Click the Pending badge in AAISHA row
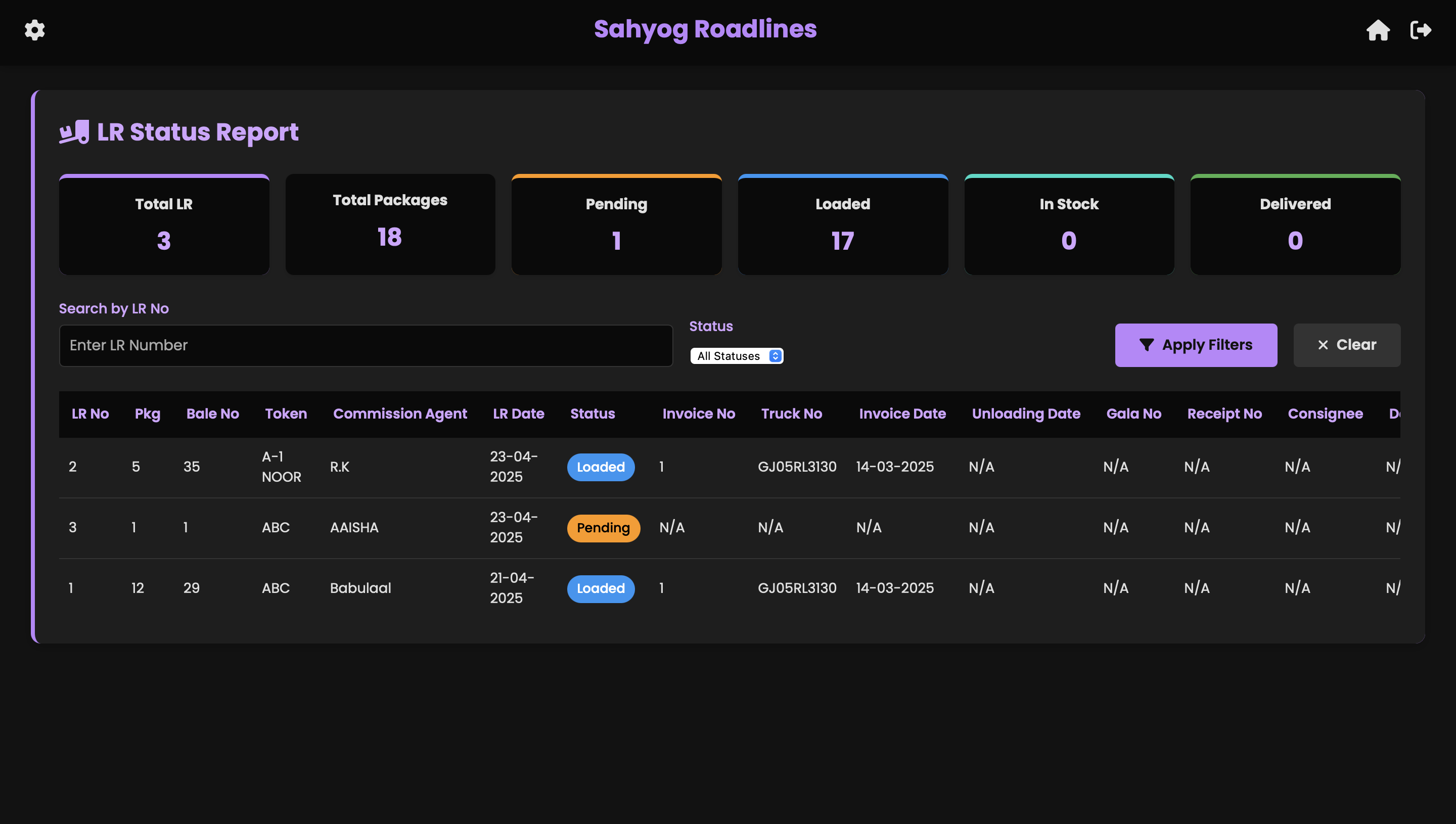The height and width of the screenshot is (824, 1456). point(603,528)
